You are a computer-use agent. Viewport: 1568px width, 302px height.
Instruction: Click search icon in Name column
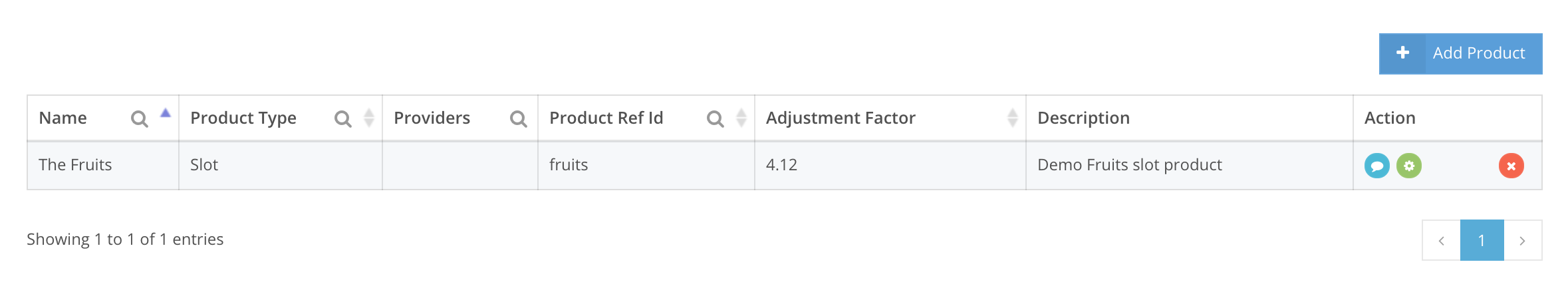pos(139,119)
